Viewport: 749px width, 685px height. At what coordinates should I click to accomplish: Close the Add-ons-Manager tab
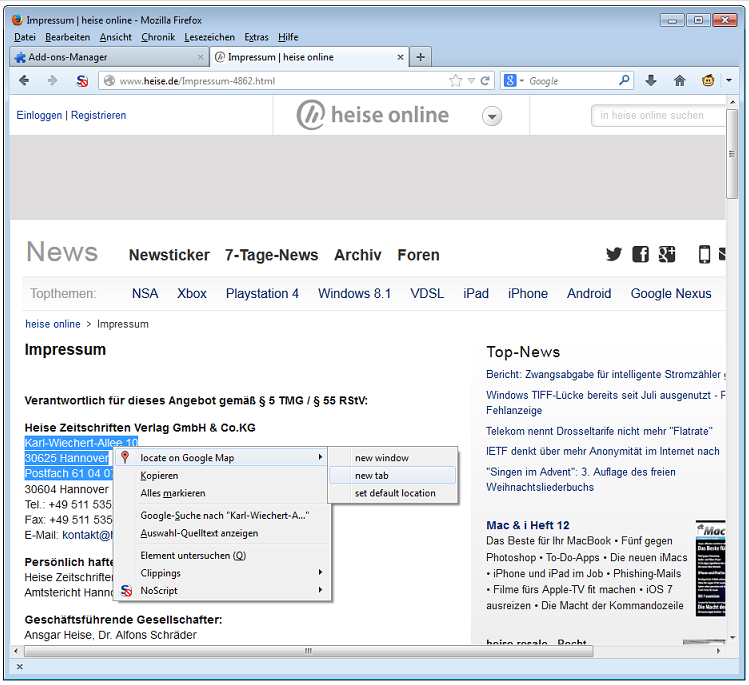coord(200,57)
